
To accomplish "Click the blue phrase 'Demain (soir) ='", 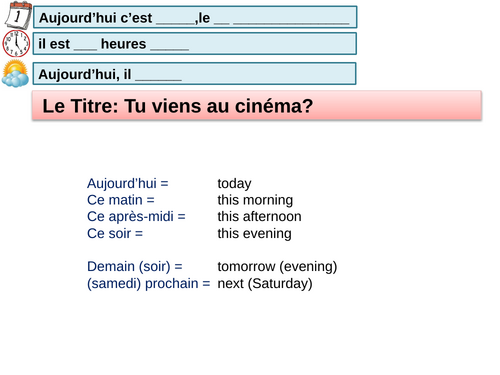I will point(135,267).
